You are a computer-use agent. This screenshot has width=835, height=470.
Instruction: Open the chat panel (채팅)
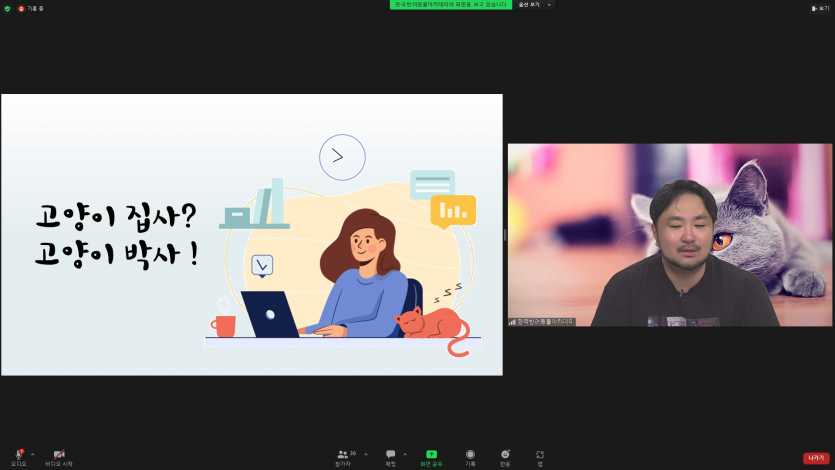390,457
